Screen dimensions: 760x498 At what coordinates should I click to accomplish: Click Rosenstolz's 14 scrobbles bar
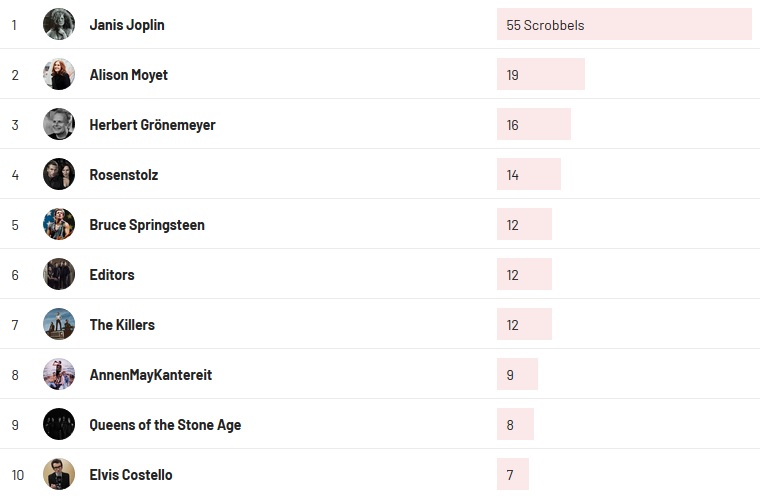point(528,175)
